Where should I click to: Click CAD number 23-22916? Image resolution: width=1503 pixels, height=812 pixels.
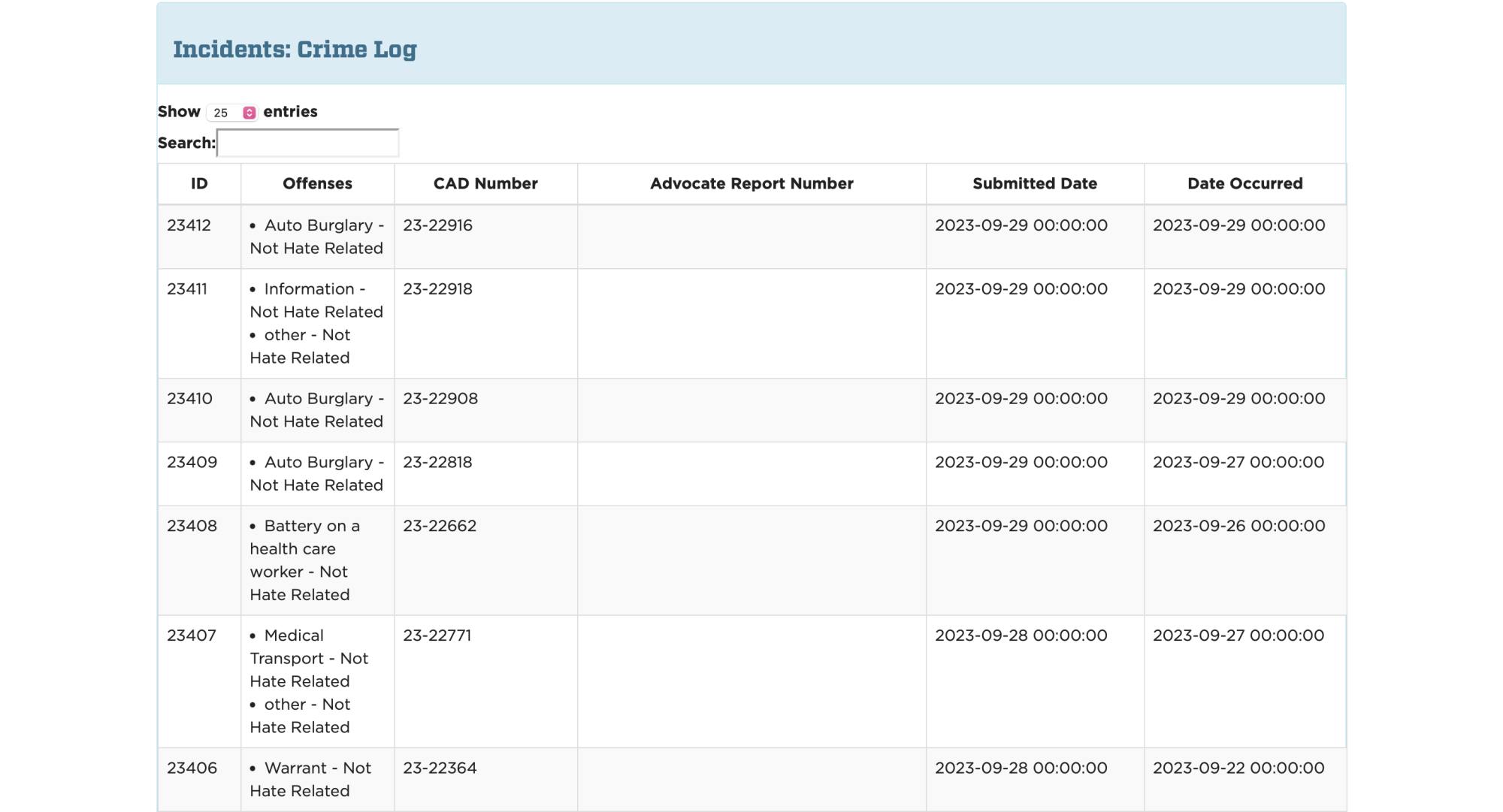pyautogui.click(x=437, y=225)
